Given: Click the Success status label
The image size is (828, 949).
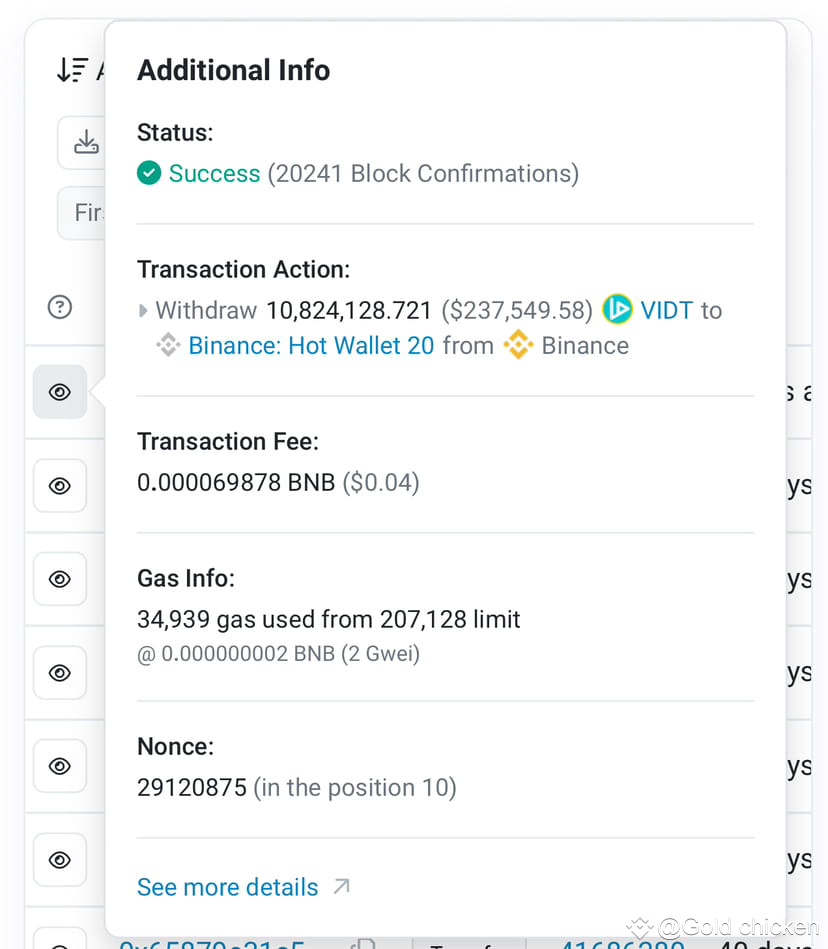Looking at the screenshot, I should click(x=214, y=174).
